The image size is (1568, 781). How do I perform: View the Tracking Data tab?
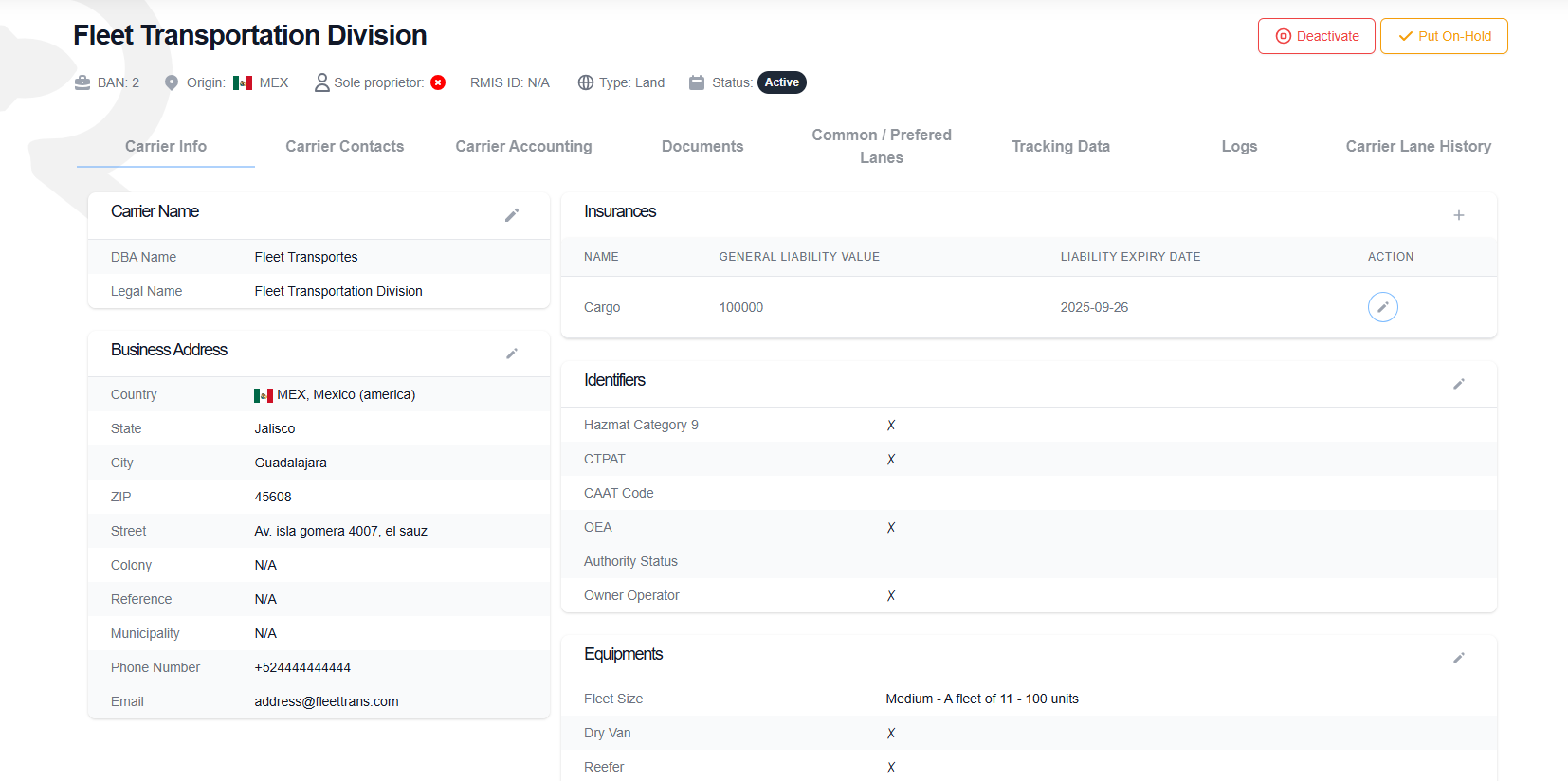pyautogui.click(x=1061, y=146)
